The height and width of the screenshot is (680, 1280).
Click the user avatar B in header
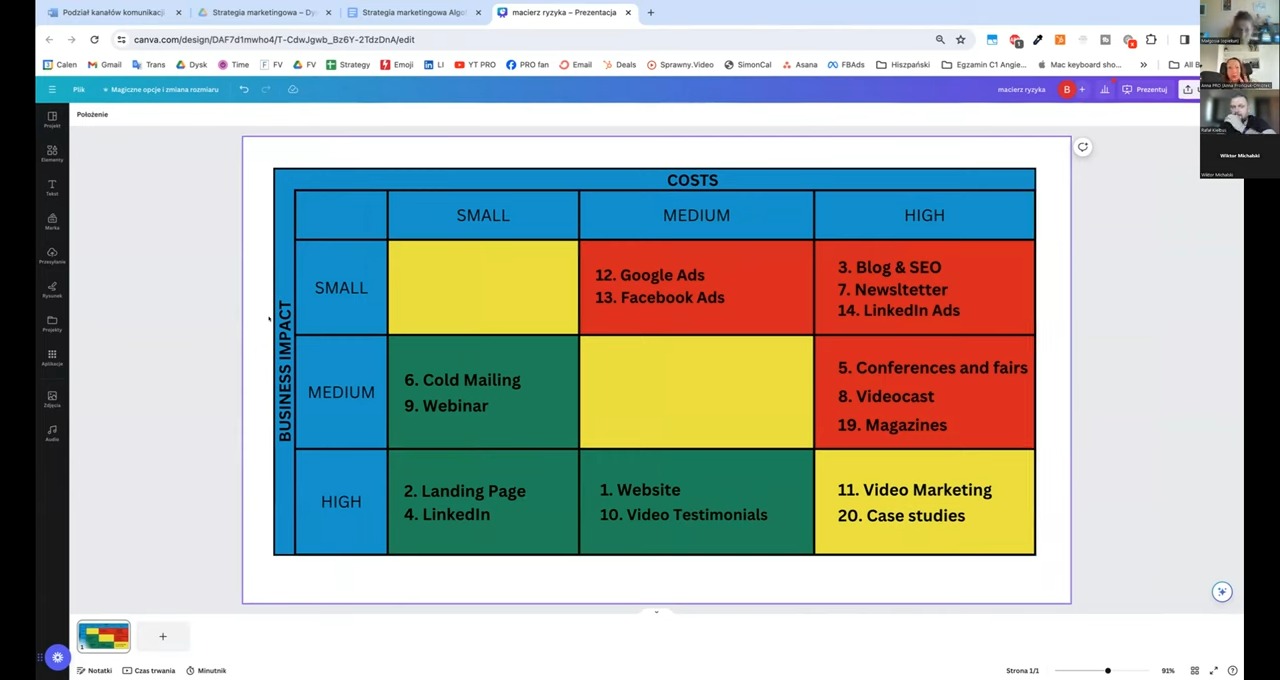coord(1066,90)
